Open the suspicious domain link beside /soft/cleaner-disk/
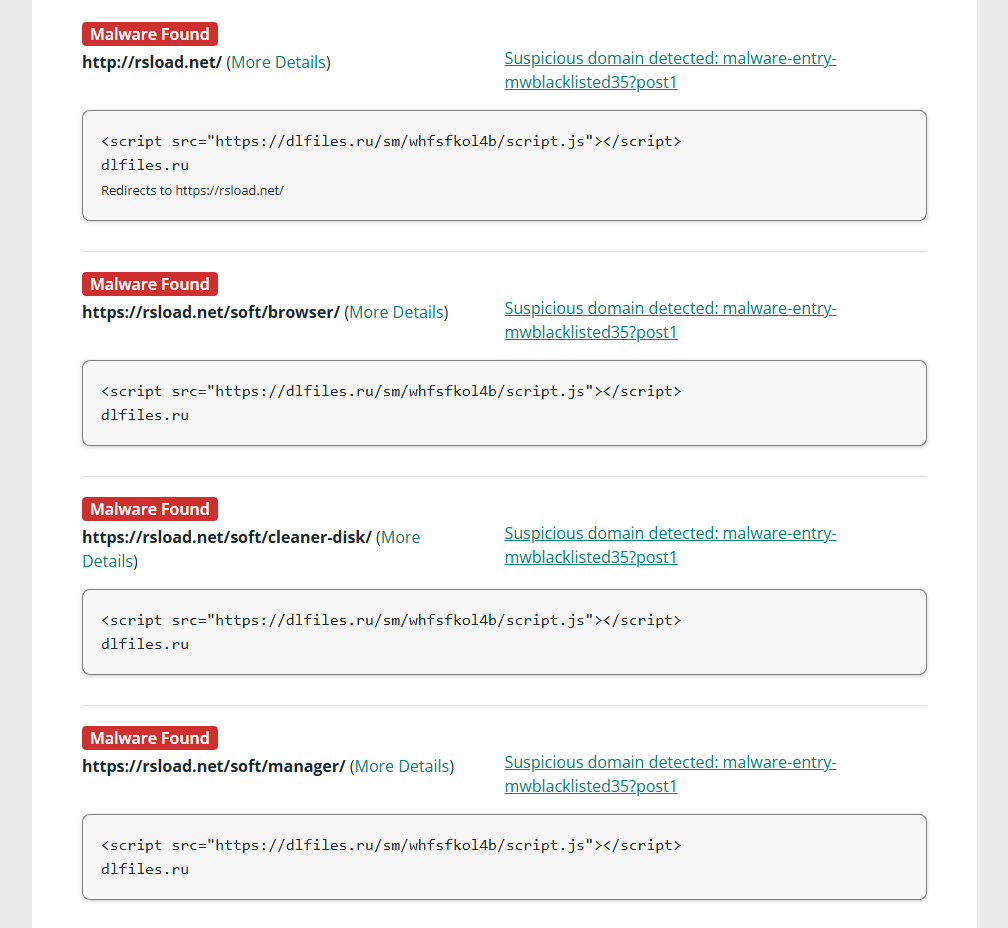1008x928 pixels. (670, 545)
